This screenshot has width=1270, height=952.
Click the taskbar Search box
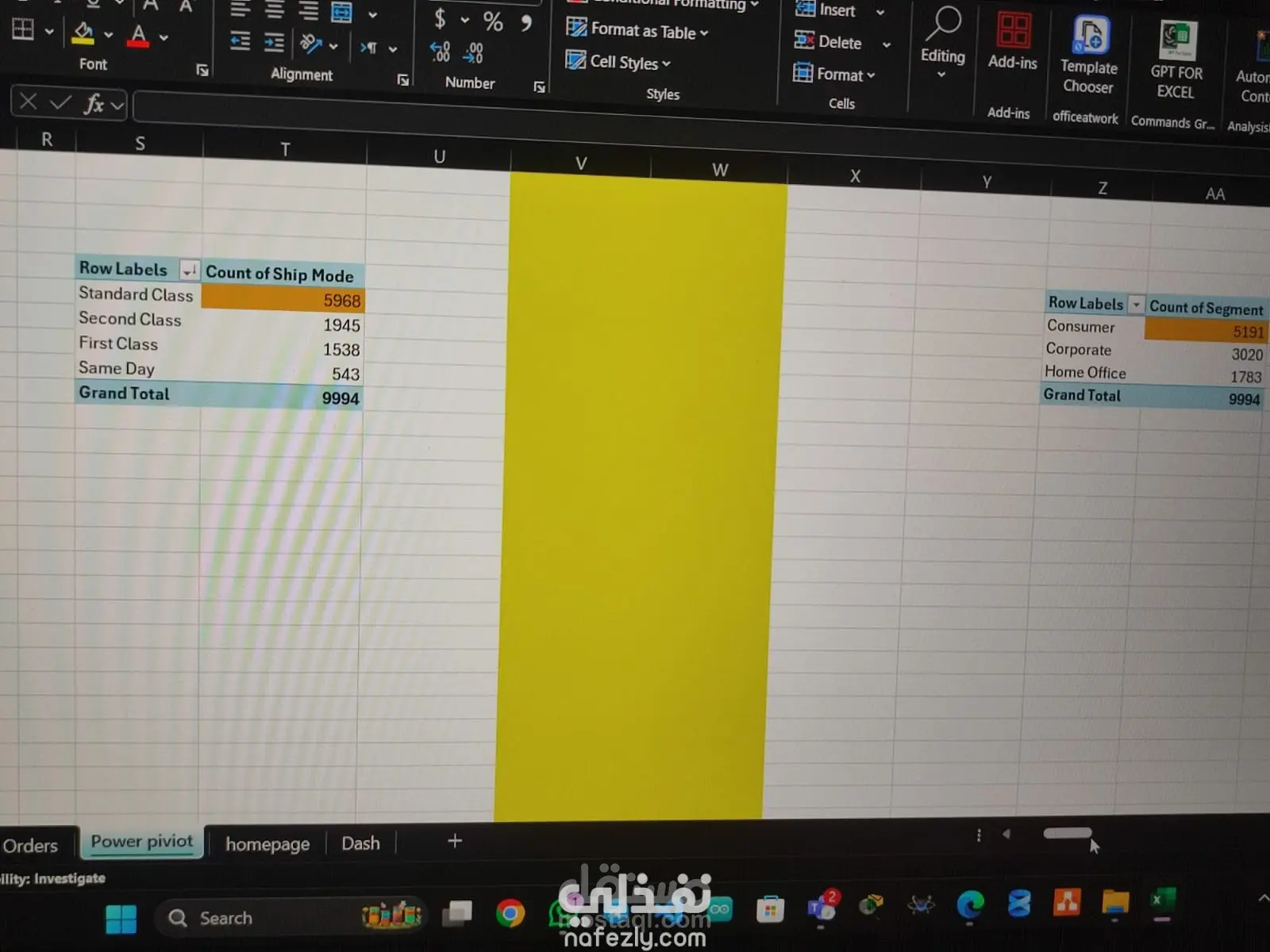pyautogui.click(x=290, y=918)
